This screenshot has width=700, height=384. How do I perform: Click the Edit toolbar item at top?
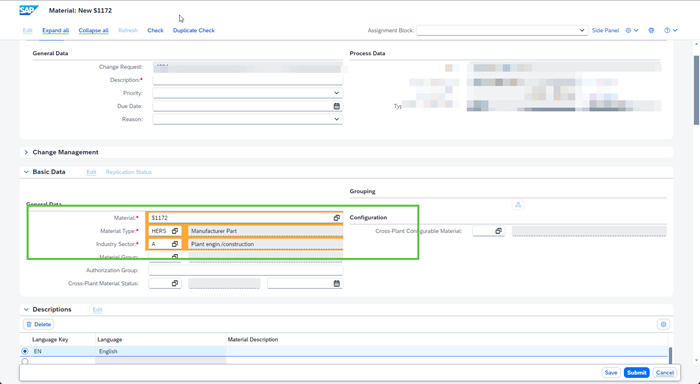click(28, 30)
